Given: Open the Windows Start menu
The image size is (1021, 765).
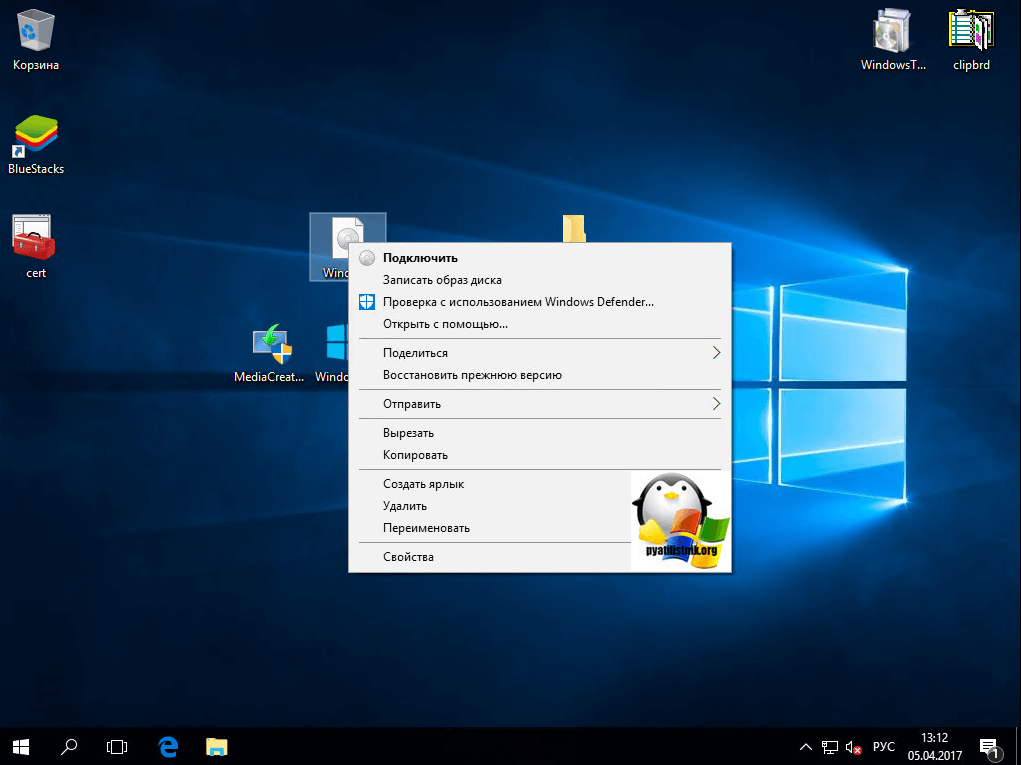Looking at the screenshot, I should coord(21,746).
